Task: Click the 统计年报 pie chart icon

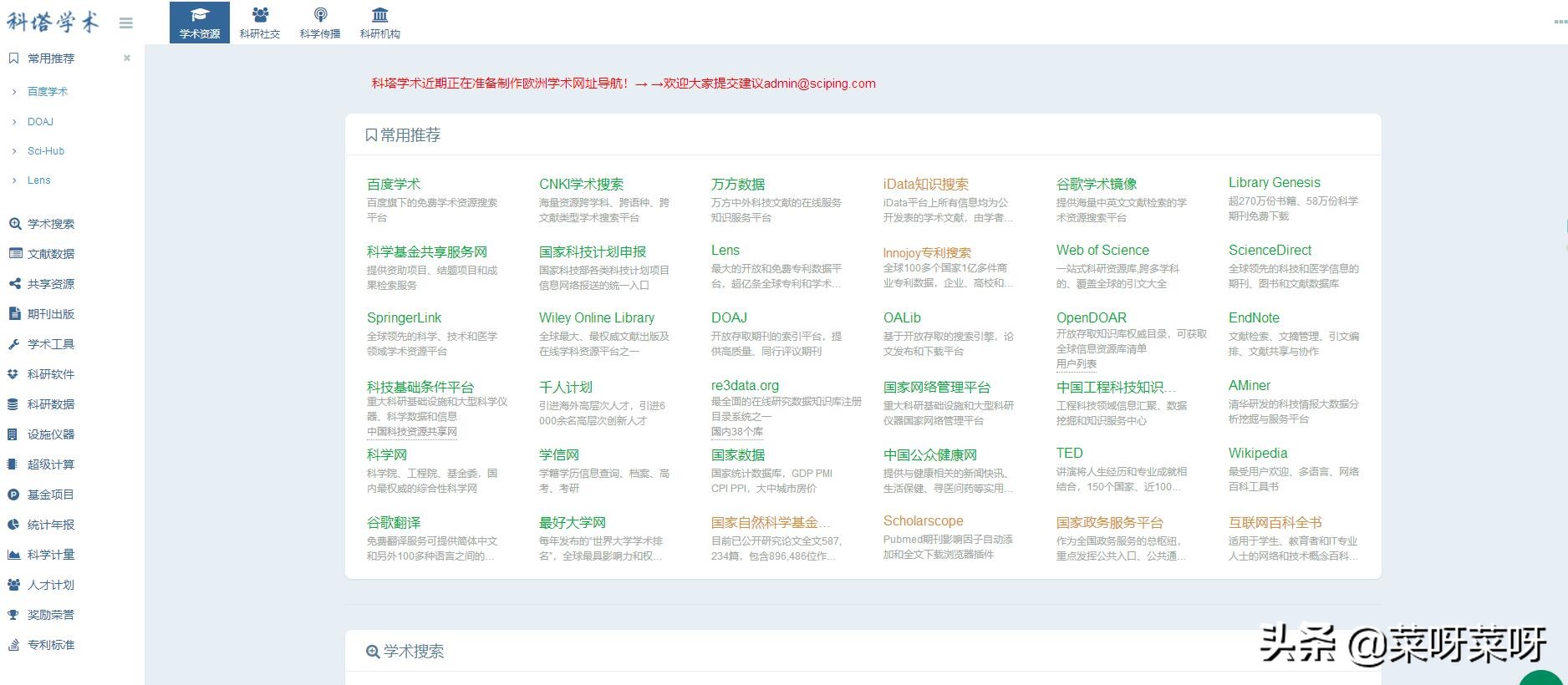Action: pos(13,525)
